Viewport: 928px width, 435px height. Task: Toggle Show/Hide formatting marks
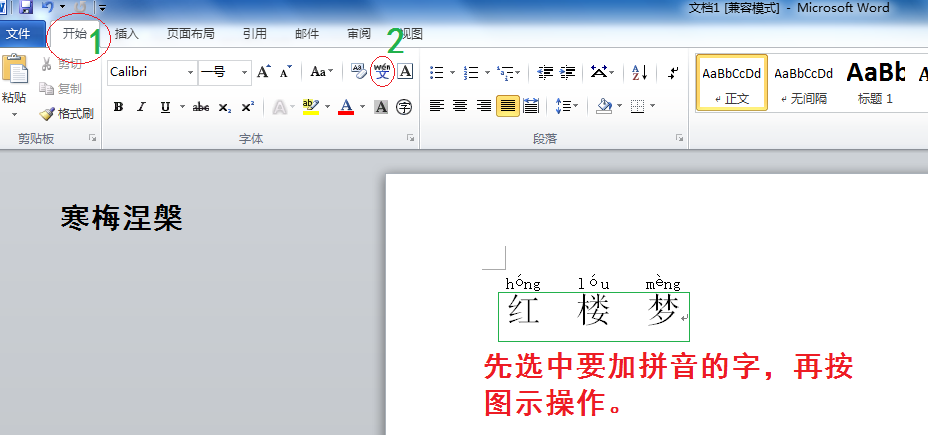click(x=673, y=73)
